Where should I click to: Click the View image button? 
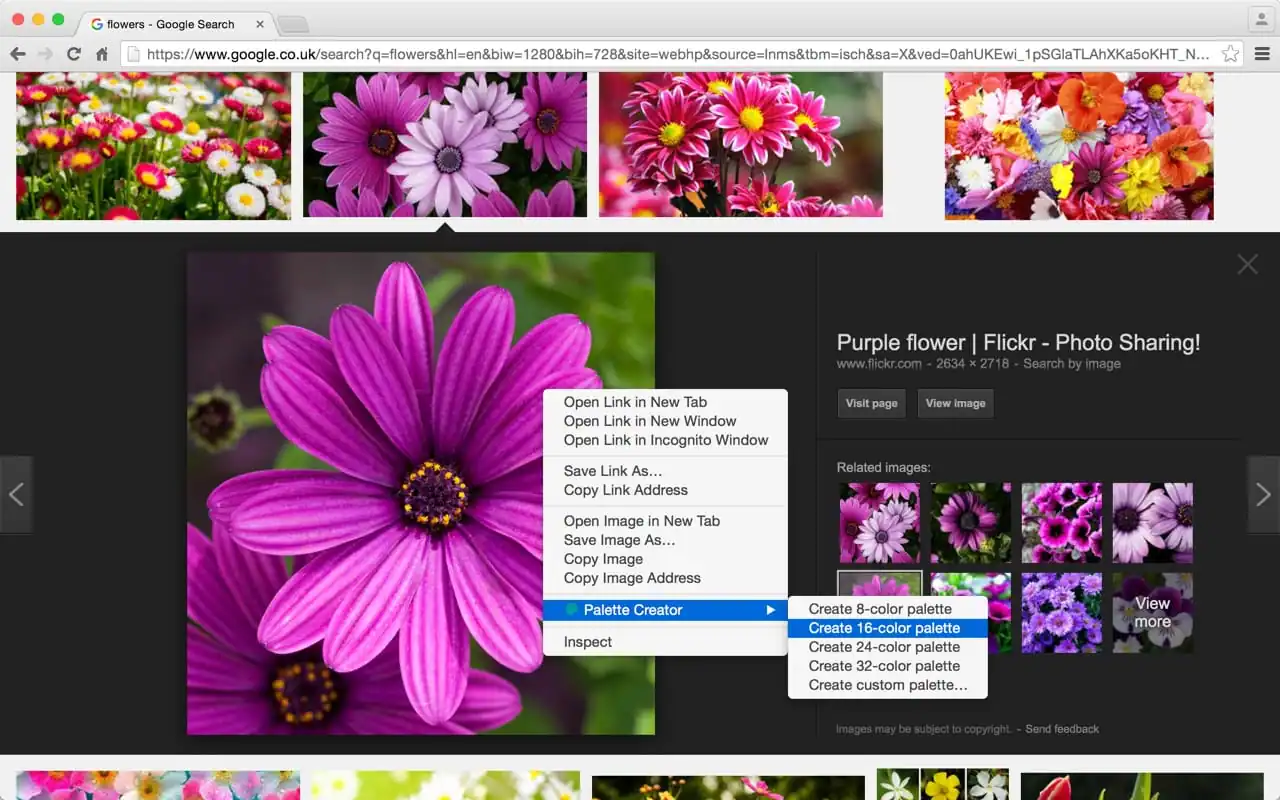tap(955, 403)
